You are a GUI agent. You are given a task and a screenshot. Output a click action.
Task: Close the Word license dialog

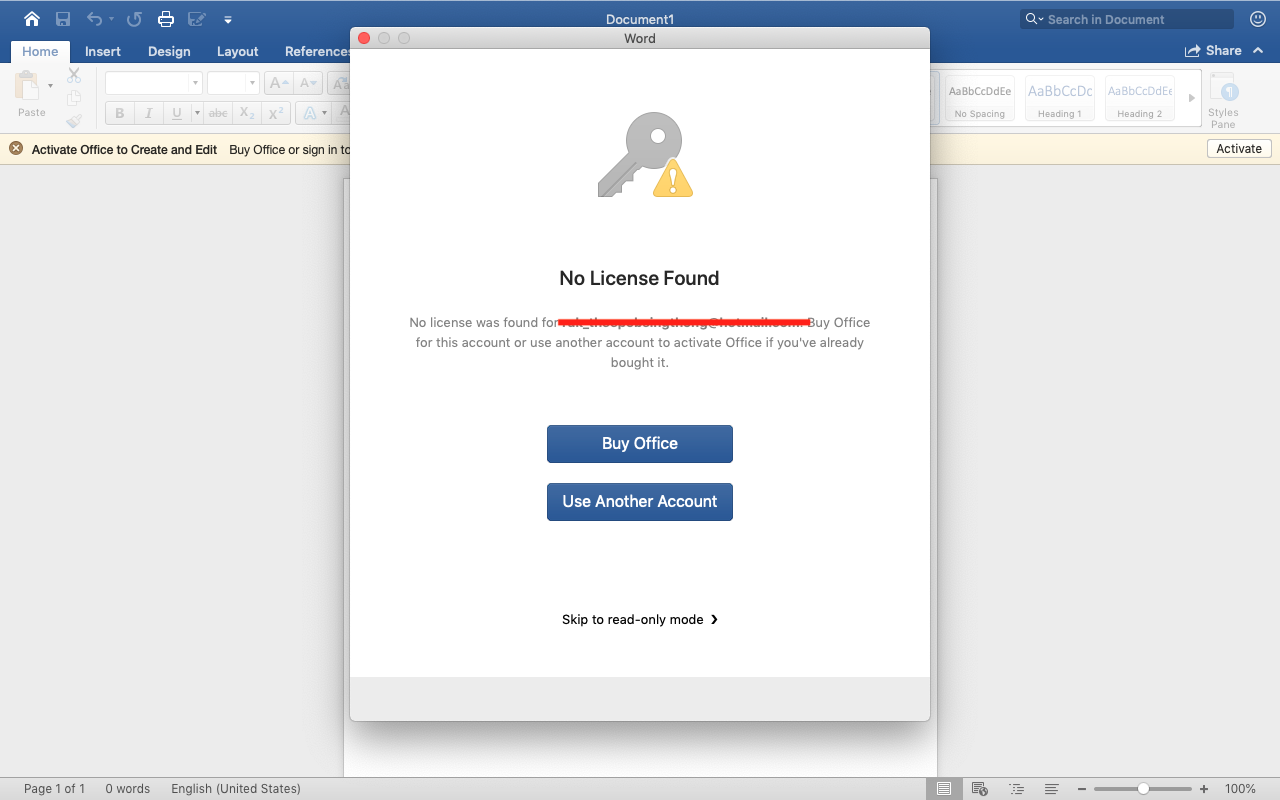364,38
